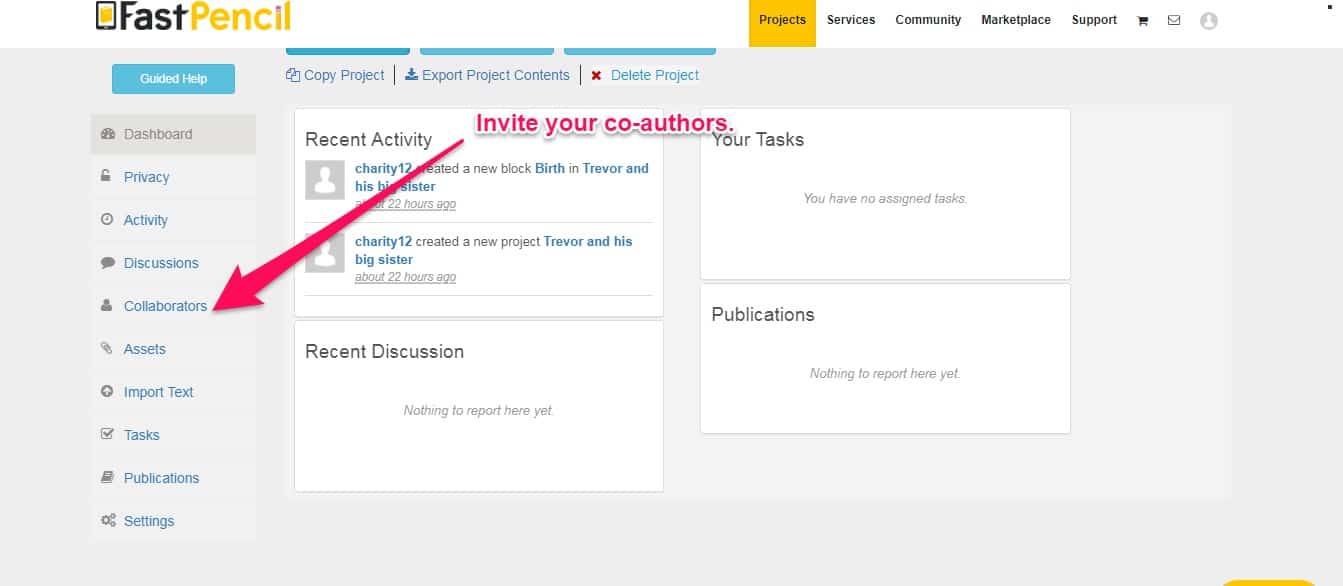Click the Assets paperclip icon
This screenshot has height=586, width=1343.
[x=107, y=349]
